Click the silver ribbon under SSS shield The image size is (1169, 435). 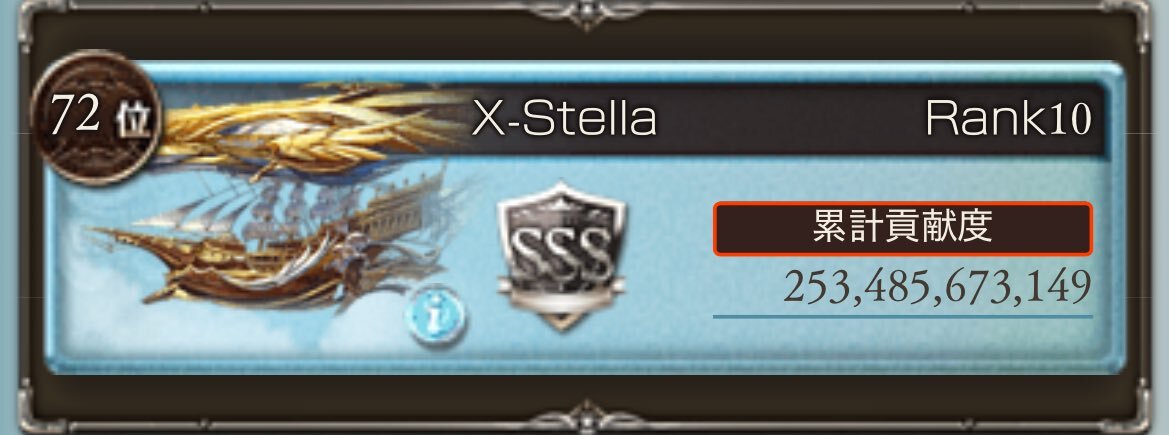pyautogui.click(x=561, y=301)
